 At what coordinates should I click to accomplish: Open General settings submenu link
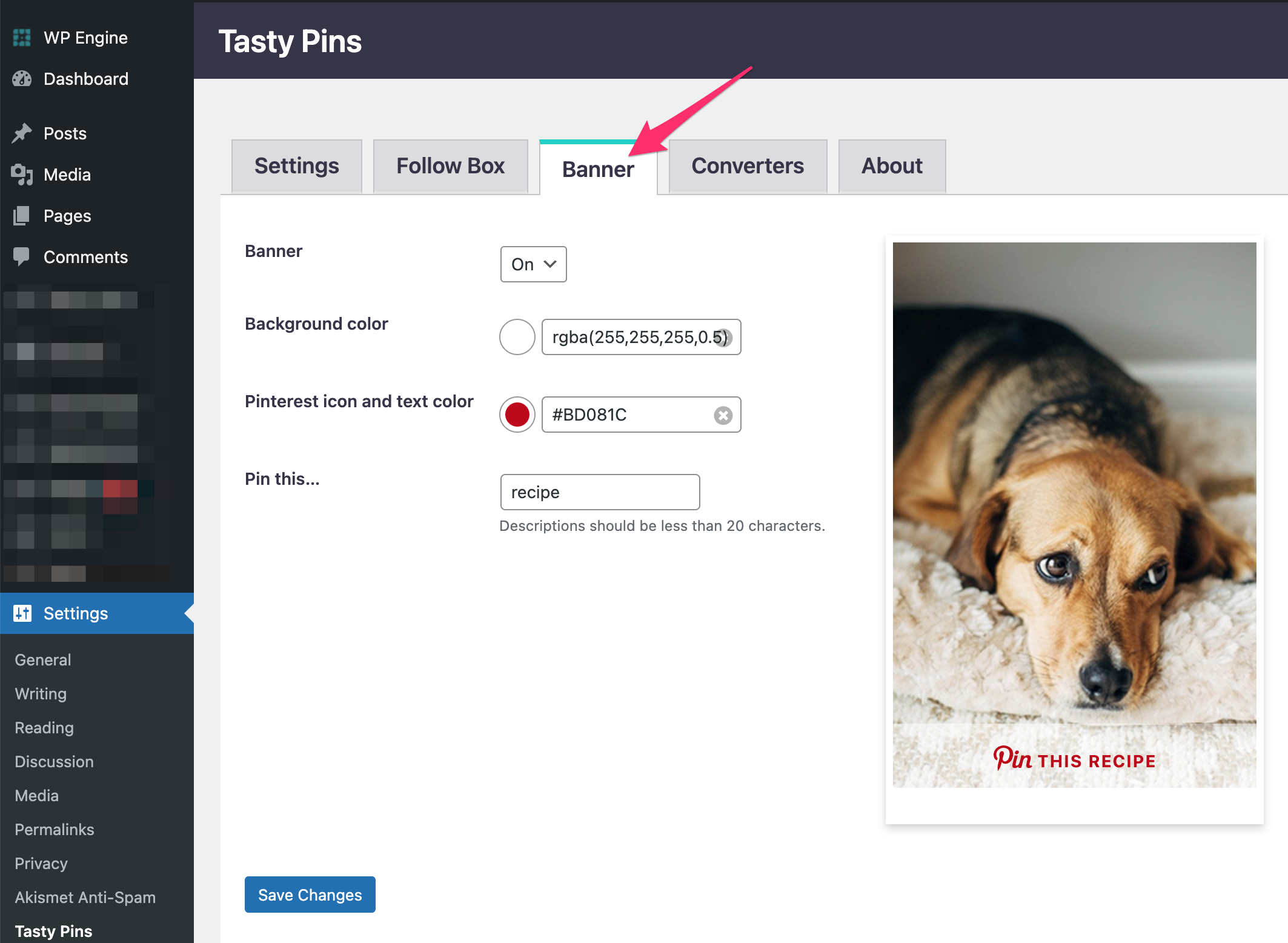[x=43, y=660]
